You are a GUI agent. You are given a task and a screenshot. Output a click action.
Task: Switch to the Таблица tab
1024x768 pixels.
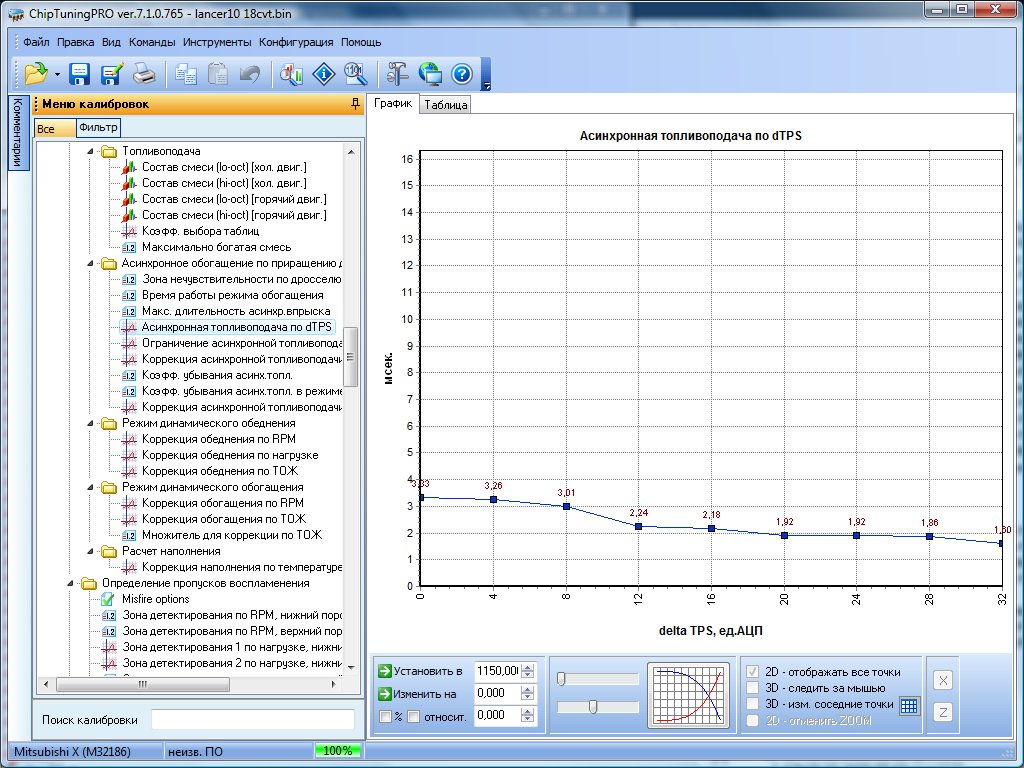tap(445, 105)
